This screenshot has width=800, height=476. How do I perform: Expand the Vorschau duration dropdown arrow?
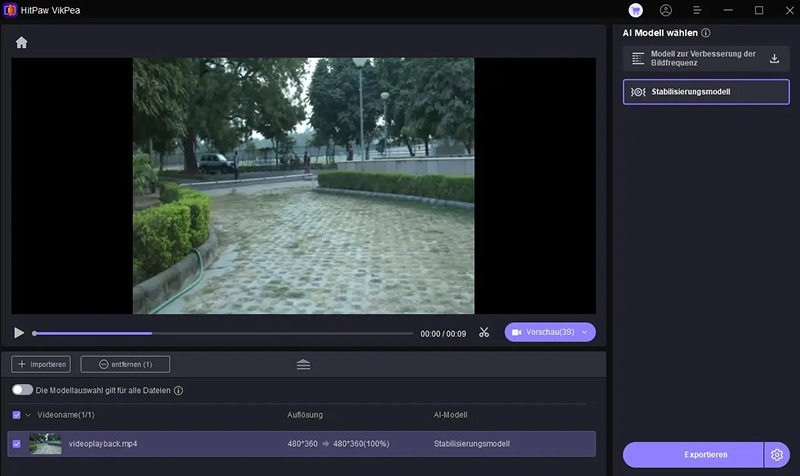(x=584, y=332)
